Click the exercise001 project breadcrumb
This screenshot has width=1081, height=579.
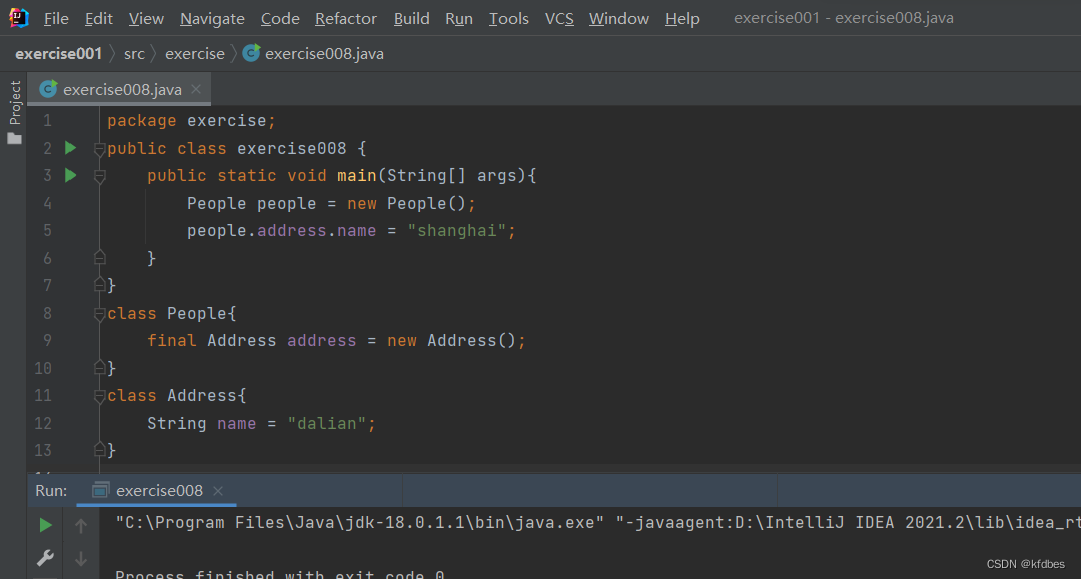(x=58, y=53)
